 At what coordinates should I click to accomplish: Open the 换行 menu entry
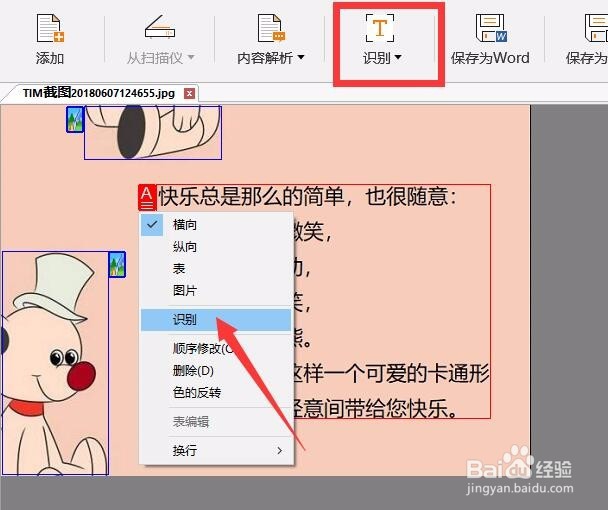tap(216, 451)
